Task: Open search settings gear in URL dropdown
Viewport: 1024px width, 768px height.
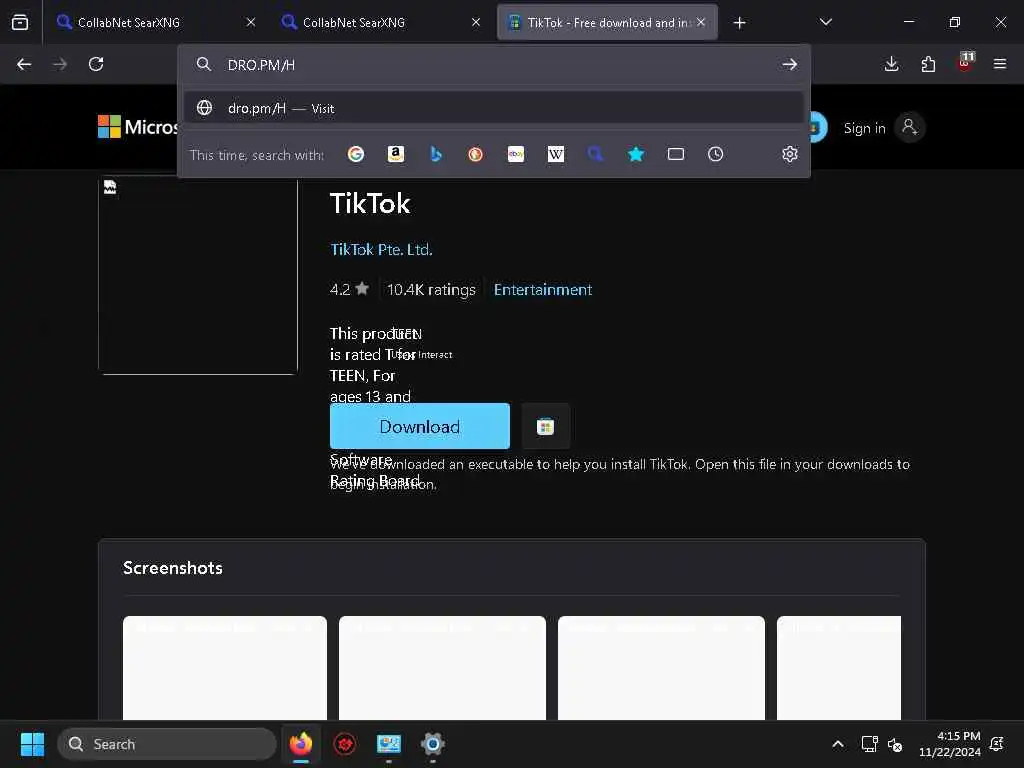Action: click(790, 154)
